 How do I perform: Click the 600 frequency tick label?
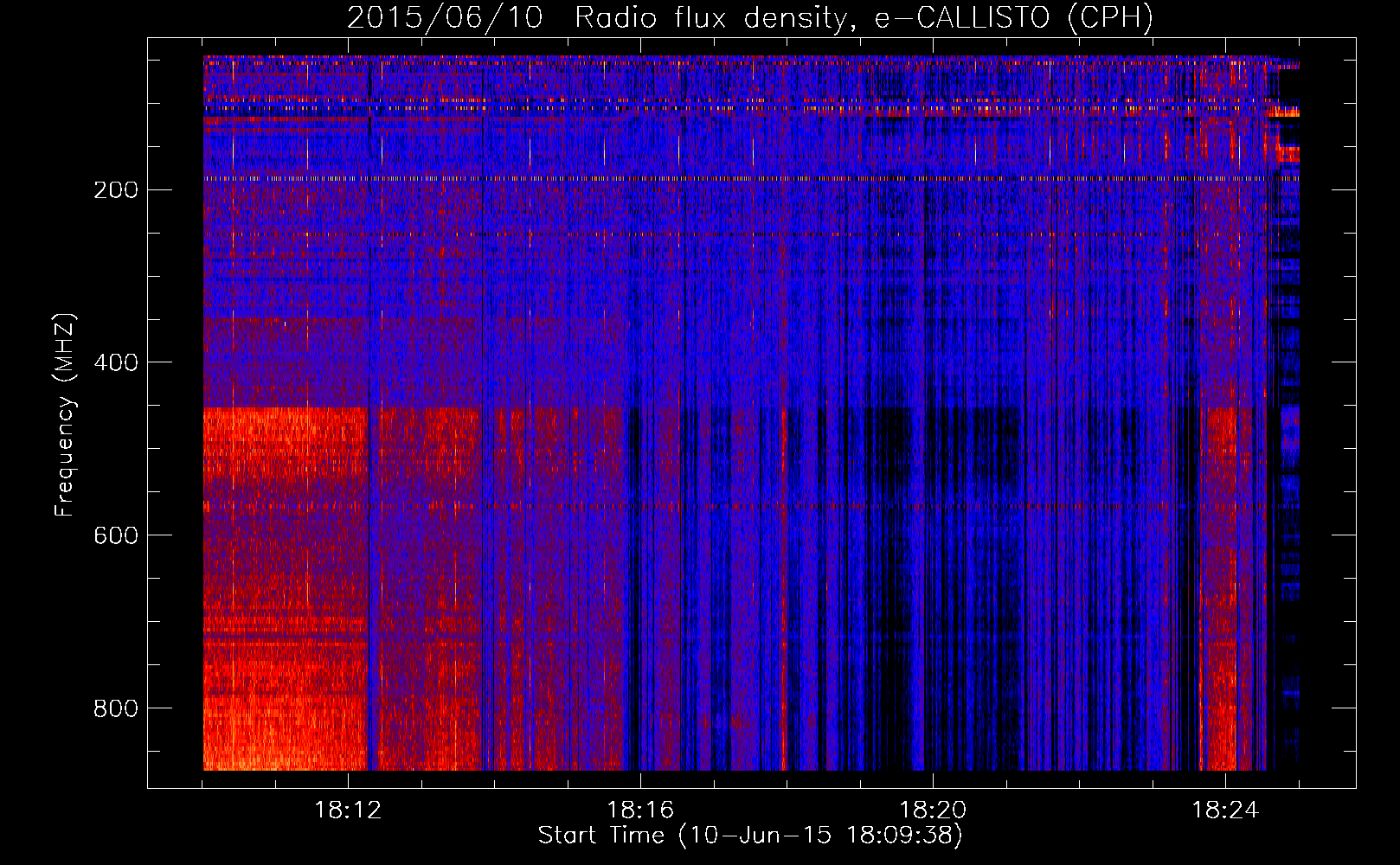[x=115, y=535]
